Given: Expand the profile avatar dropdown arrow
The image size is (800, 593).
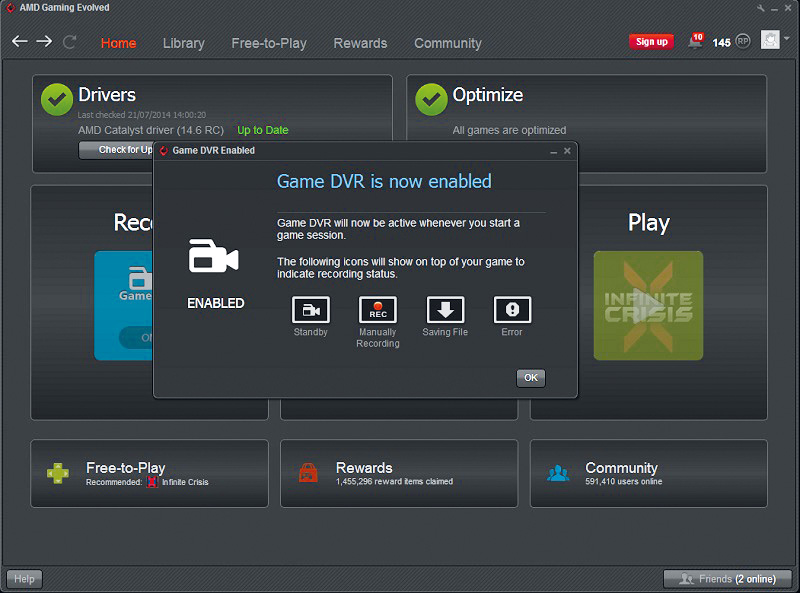Looking at the screenshot, I should point(787,40).
